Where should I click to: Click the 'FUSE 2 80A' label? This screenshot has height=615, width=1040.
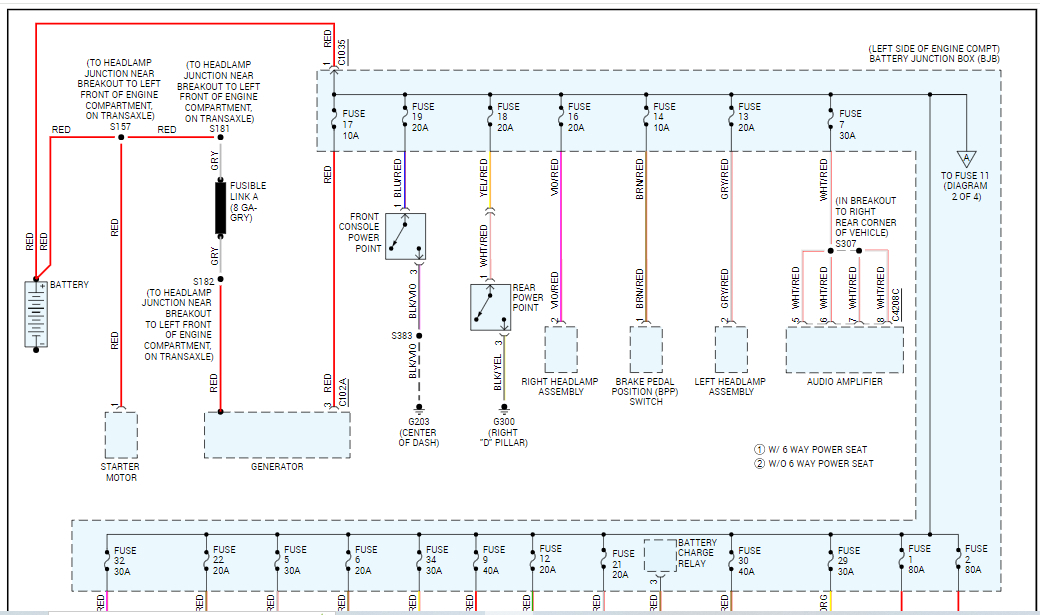976,559
